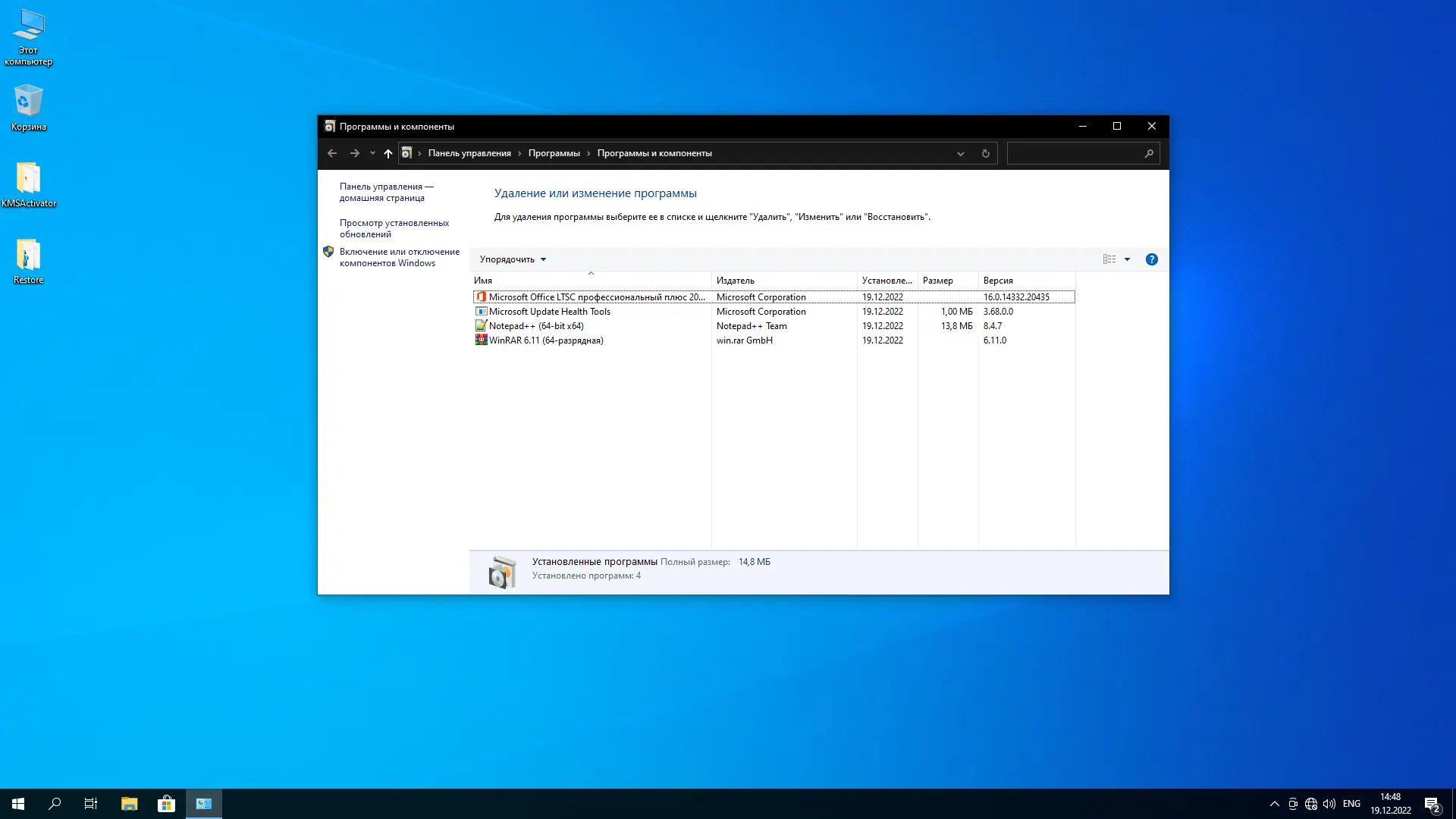Click the change view icon
Viewport: 1456px width, 819px height.
click(x=1109, y=259)
